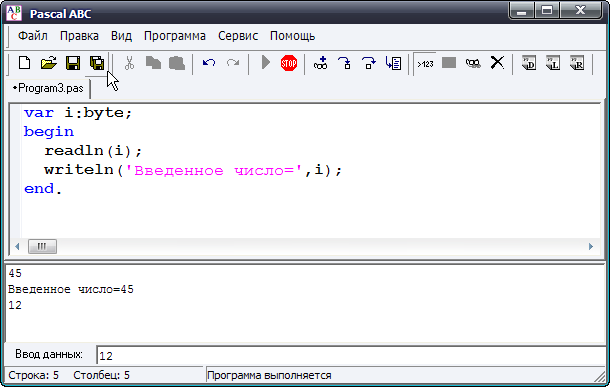Click the 'Строка: 5' status entry
The height and width of the screenshot is (387, 610).
click(33, 375)
